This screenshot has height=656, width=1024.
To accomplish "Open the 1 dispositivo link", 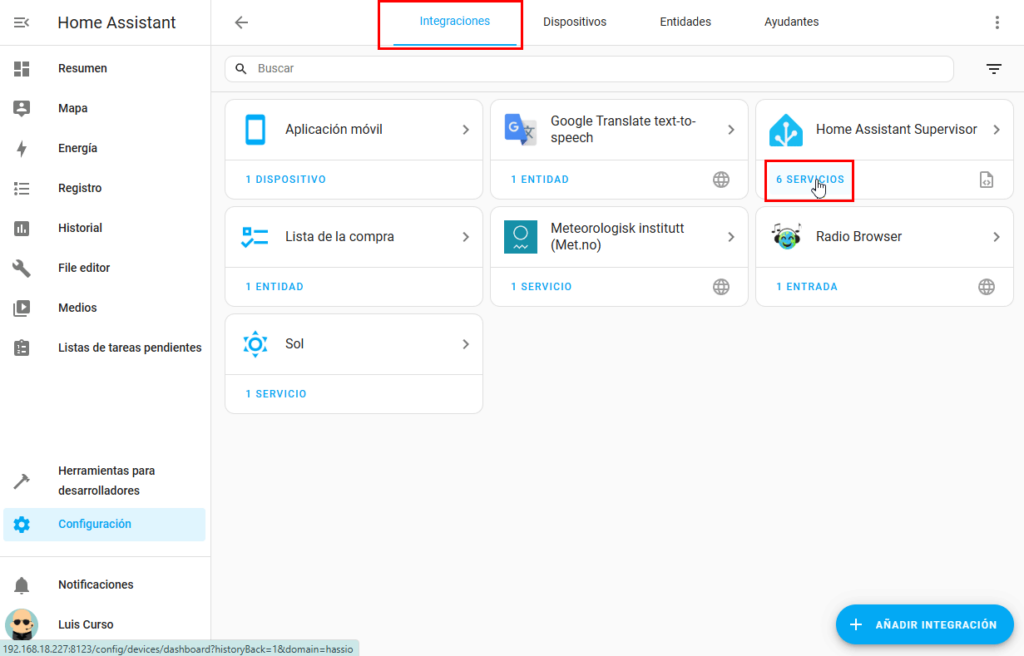I will [286, 180].
